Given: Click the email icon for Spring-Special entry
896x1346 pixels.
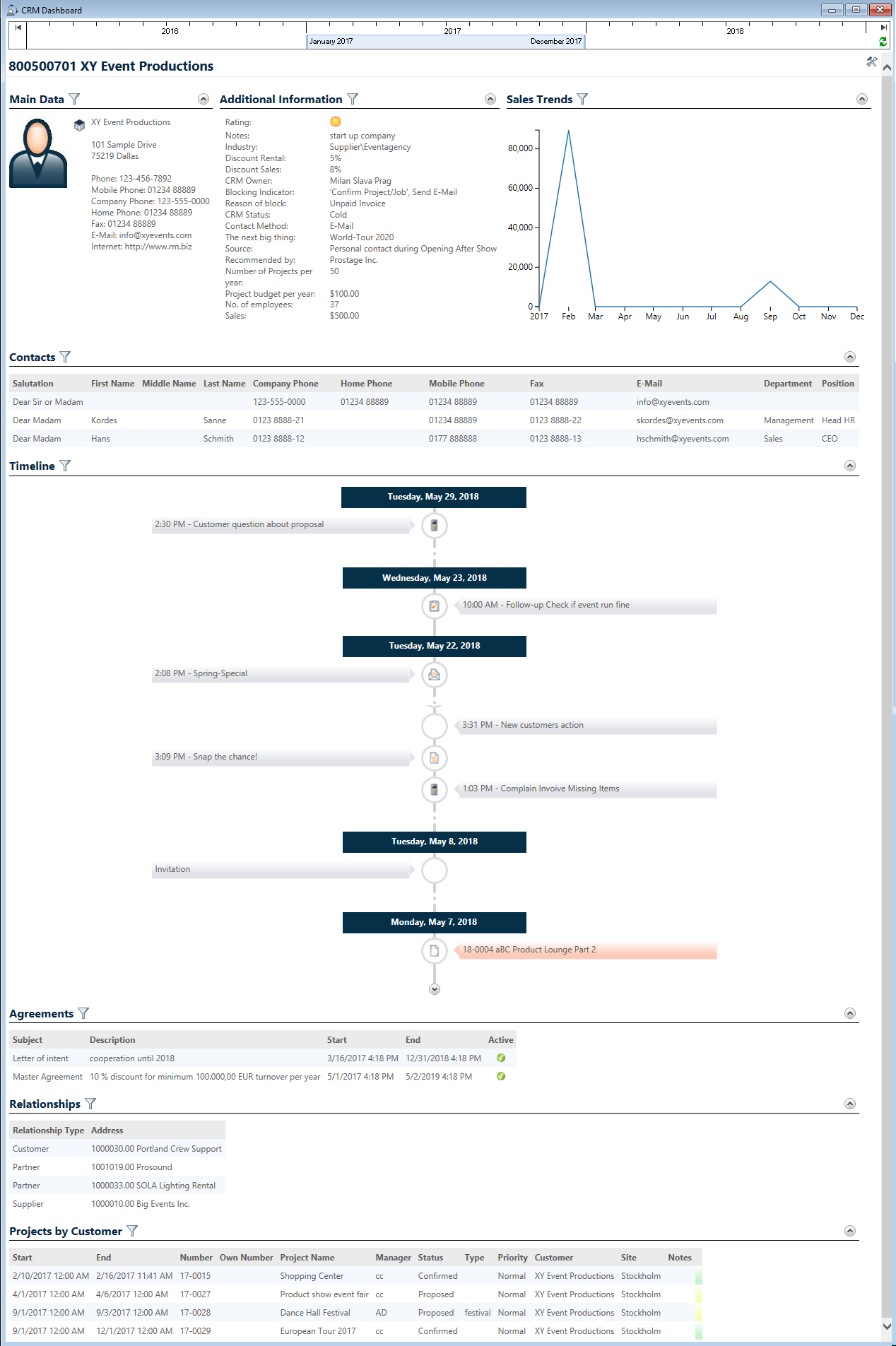Looking at the screenshot, I should (434, 675).
